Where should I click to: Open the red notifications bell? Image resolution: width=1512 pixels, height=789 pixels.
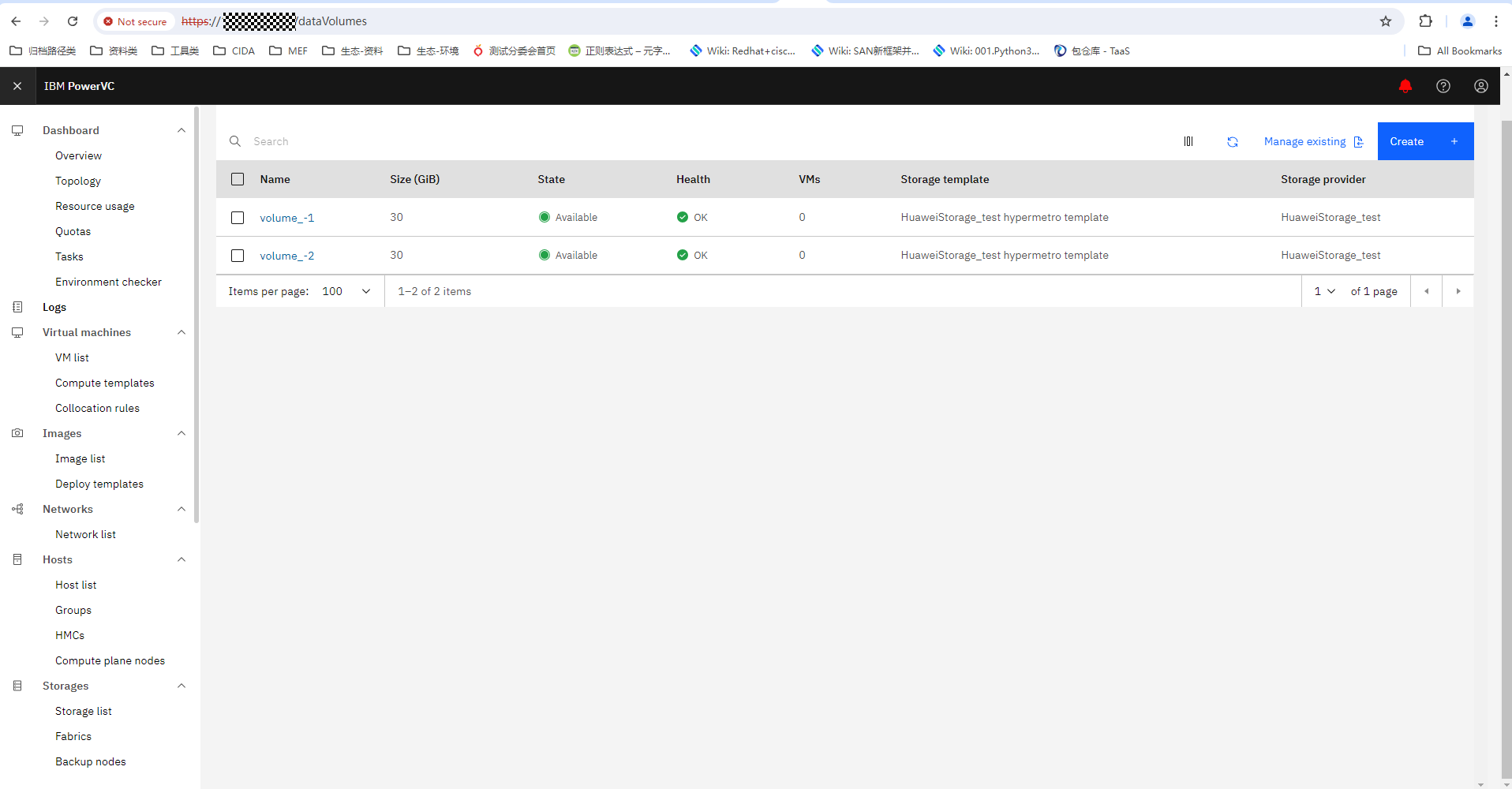click(1405, 86)
